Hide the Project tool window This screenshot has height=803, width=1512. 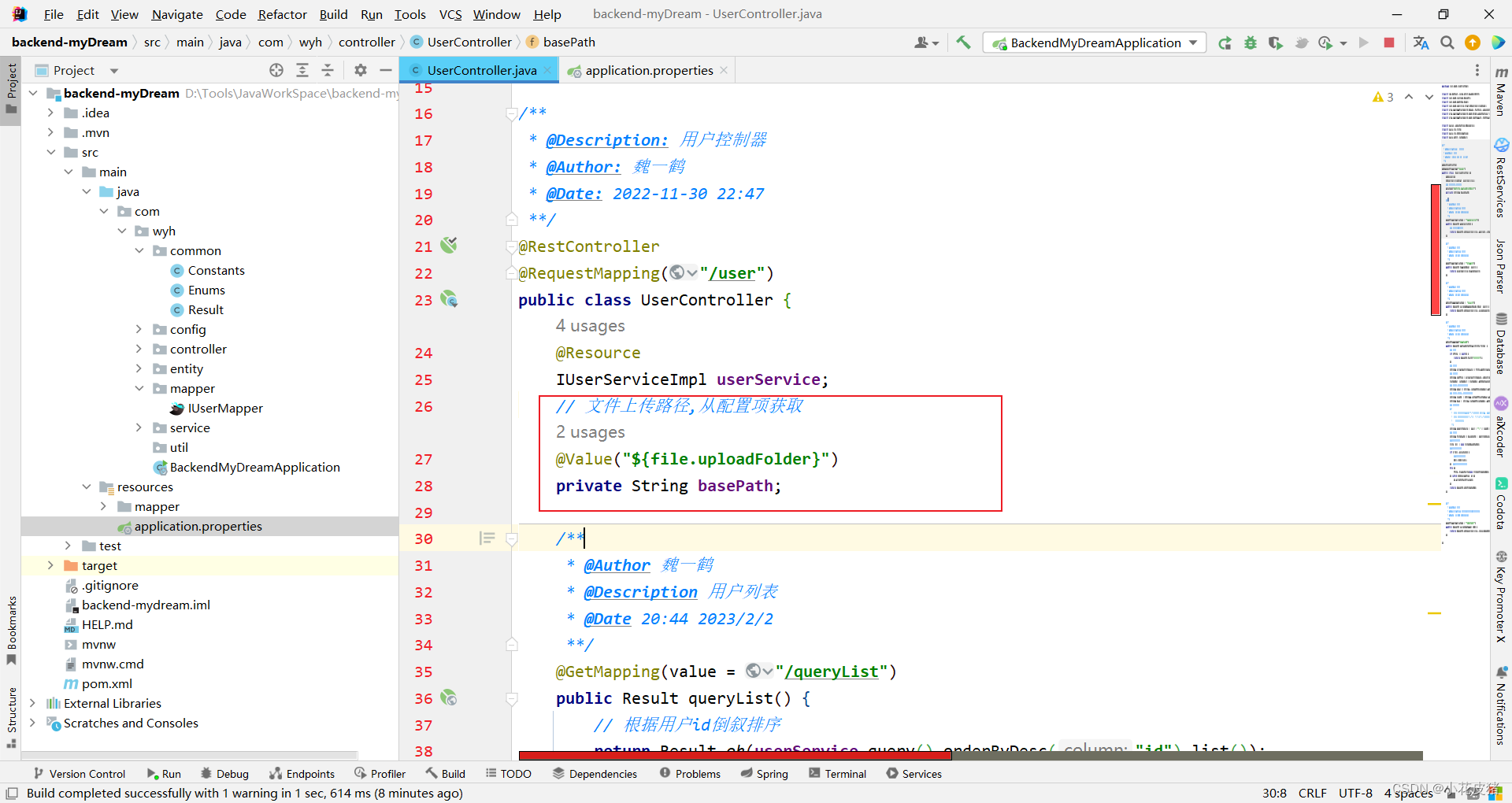pyautogui.click(x=386, y=70)
